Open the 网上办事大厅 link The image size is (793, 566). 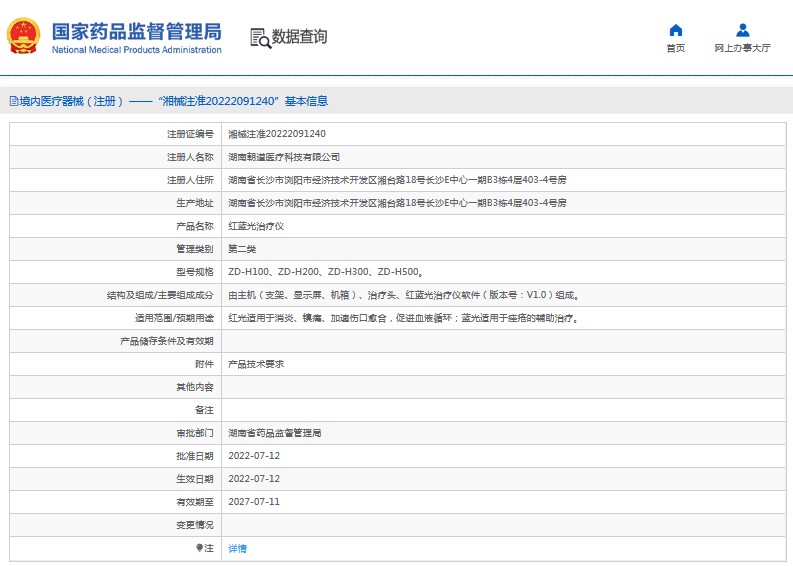[x=742, y=48]
